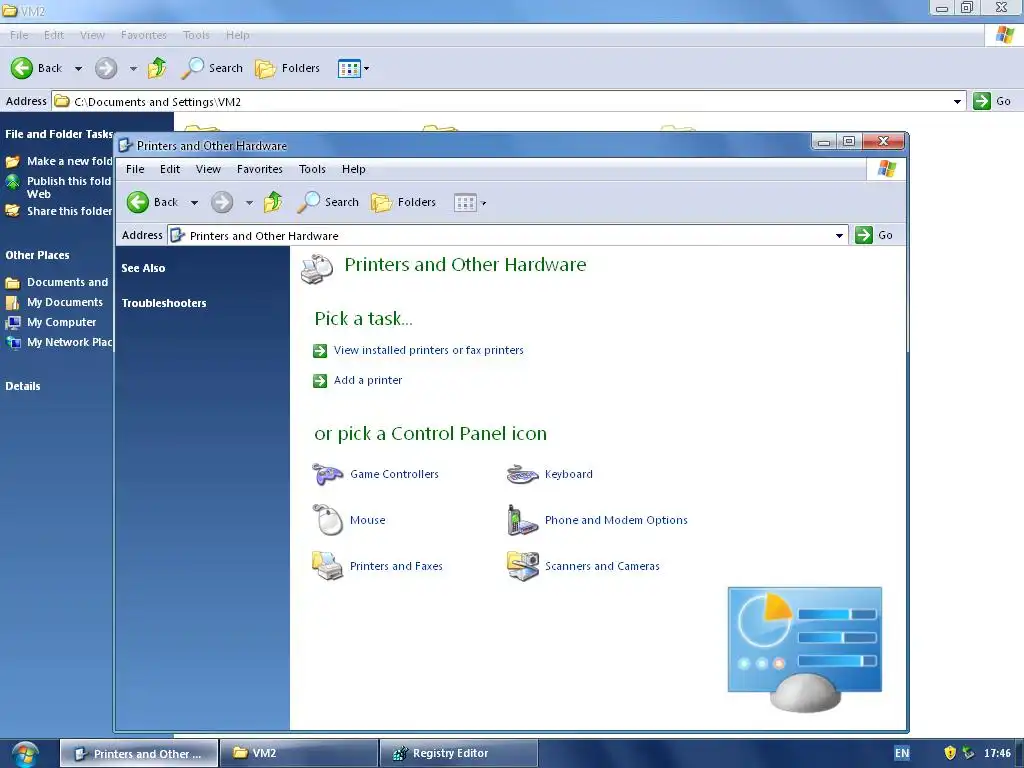Viewport: 1024px width, 768px height.
Task: Open Troubleshooters in the See Also pane
Action: coord(164,303)
